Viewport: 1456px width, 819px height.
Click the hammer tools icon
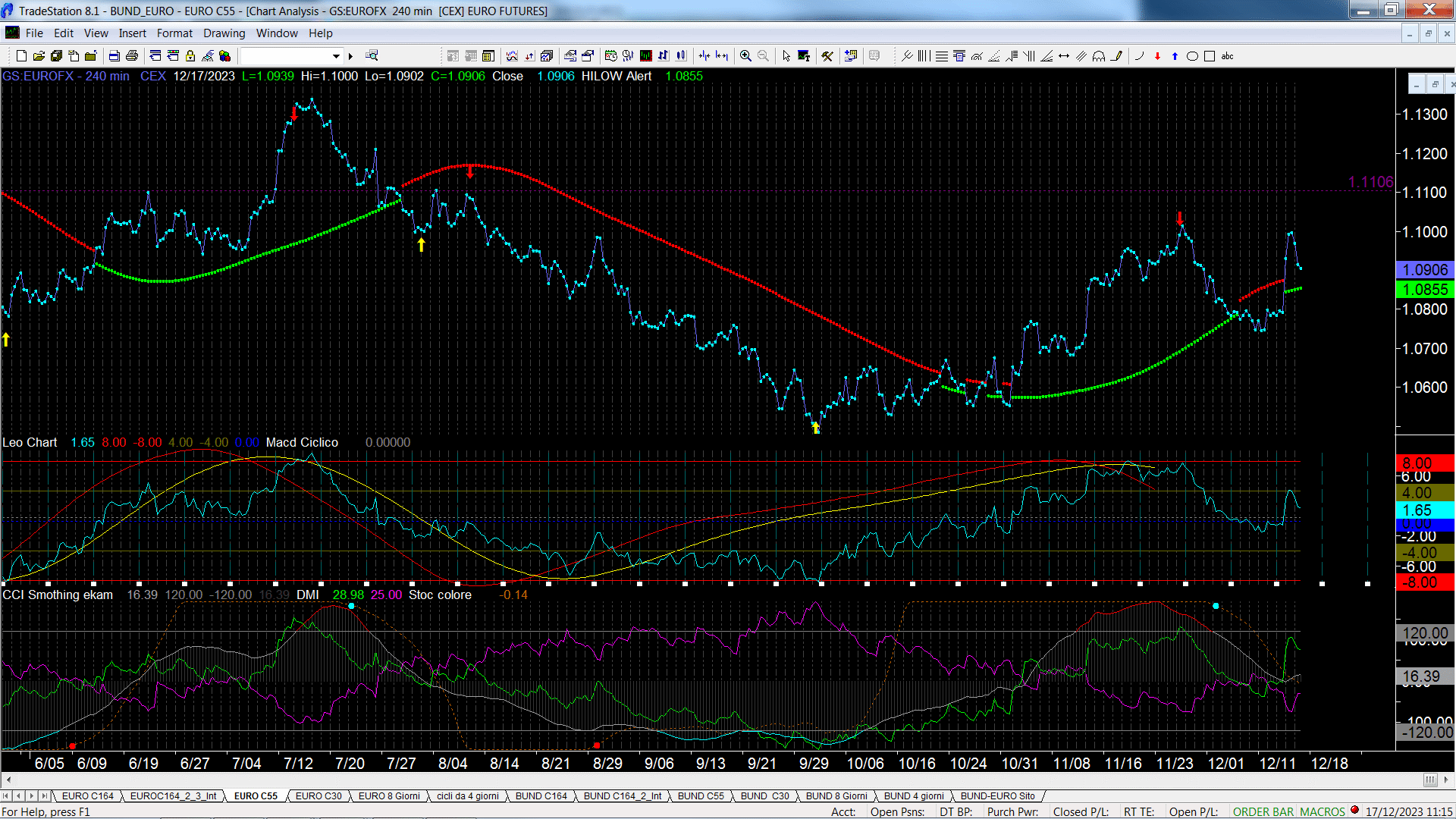(x=827, y=56)
